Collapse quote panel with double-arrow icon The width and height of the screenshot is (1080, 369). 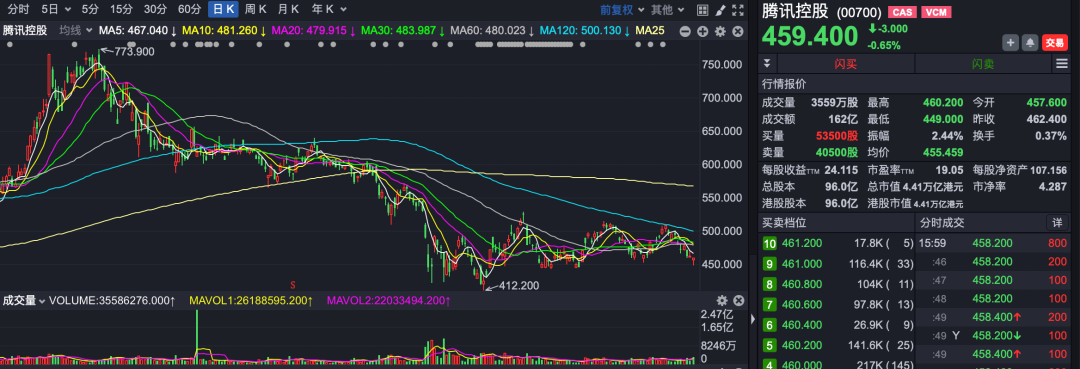767,63
